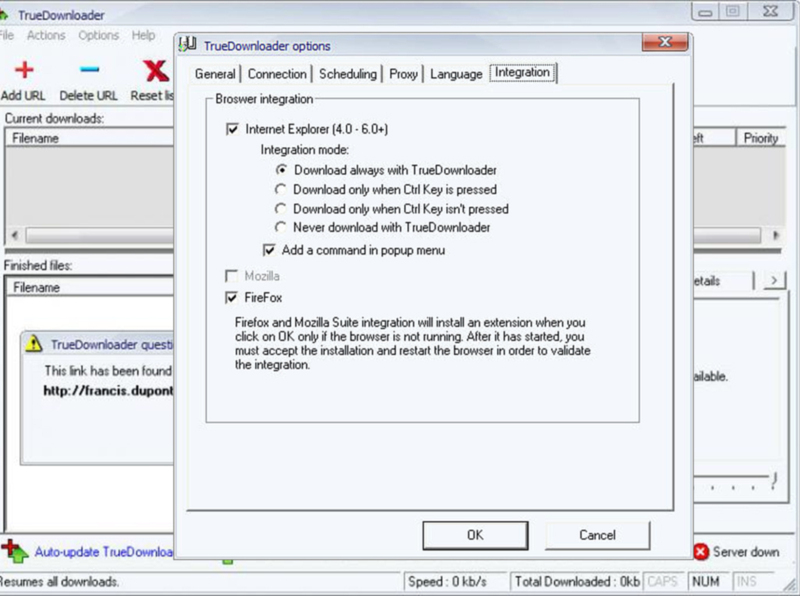Click the Auto-update green arrow icon
This screenshot has height=596, width=800.
14,551
